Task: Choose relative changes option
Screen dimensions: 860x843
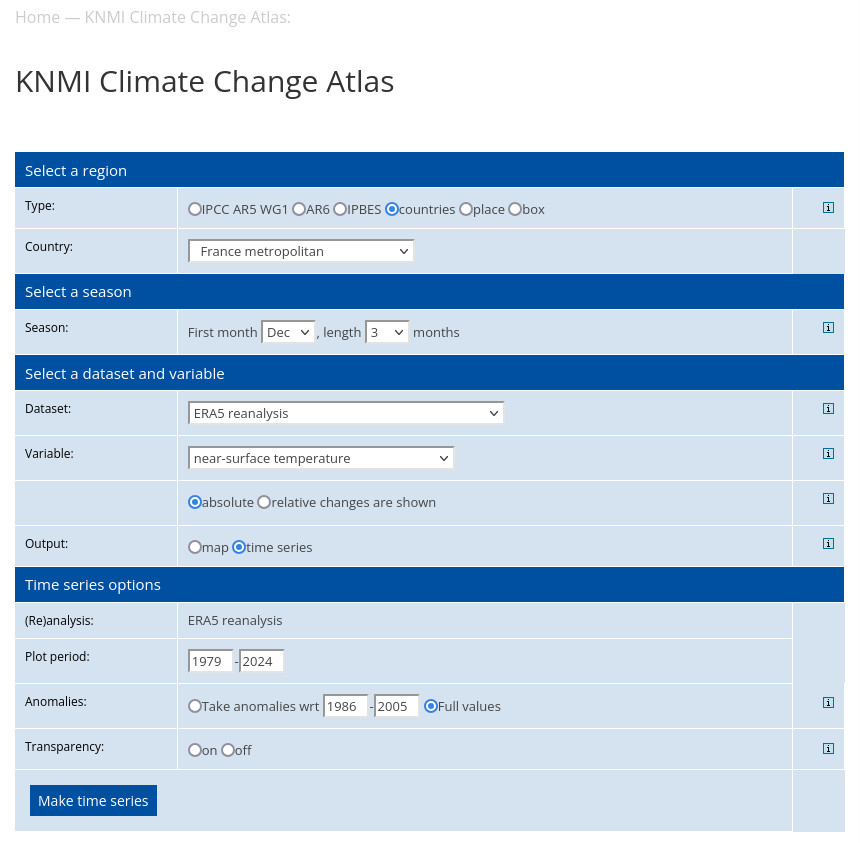Action: [264, 502]
